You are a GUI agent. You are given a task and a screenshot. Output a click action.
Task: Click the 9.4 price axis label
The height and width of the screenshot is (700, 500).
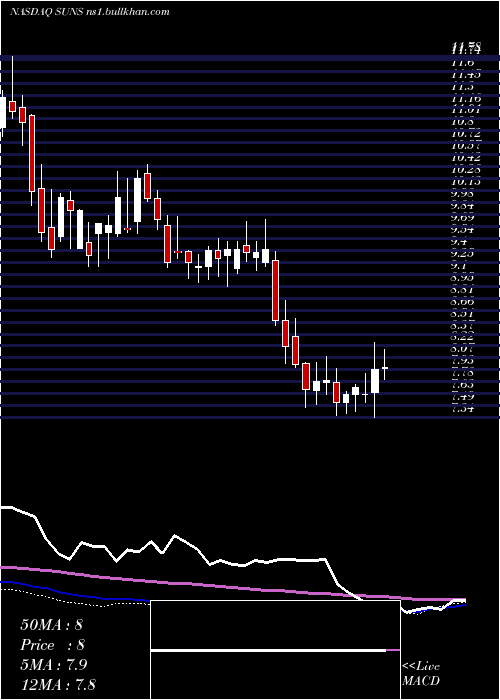[x=459, y=242]
